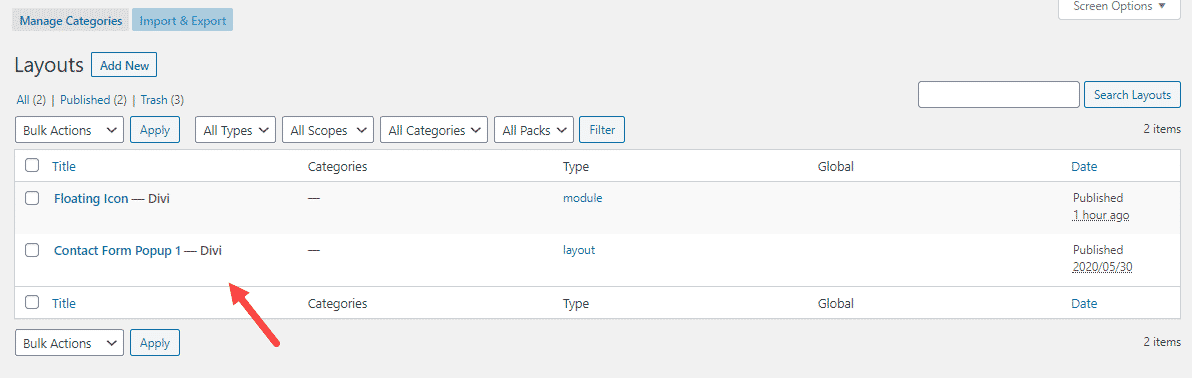Sort by Date in the table header

1084,167
